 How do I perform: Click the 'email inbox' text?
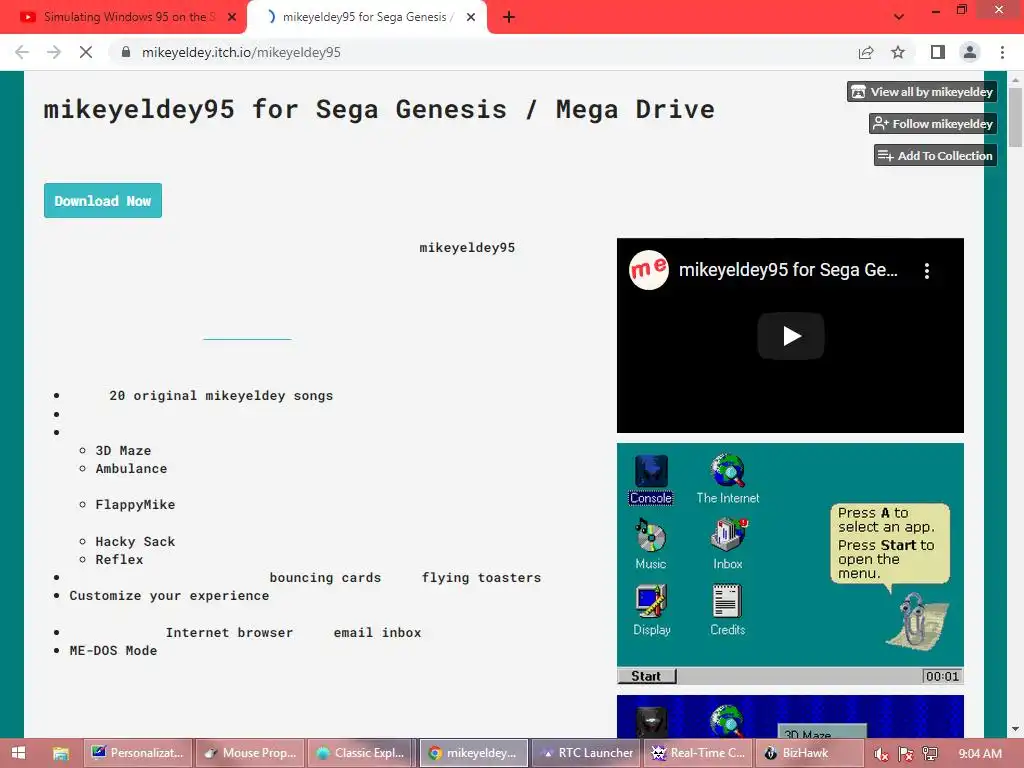point(377,632)
